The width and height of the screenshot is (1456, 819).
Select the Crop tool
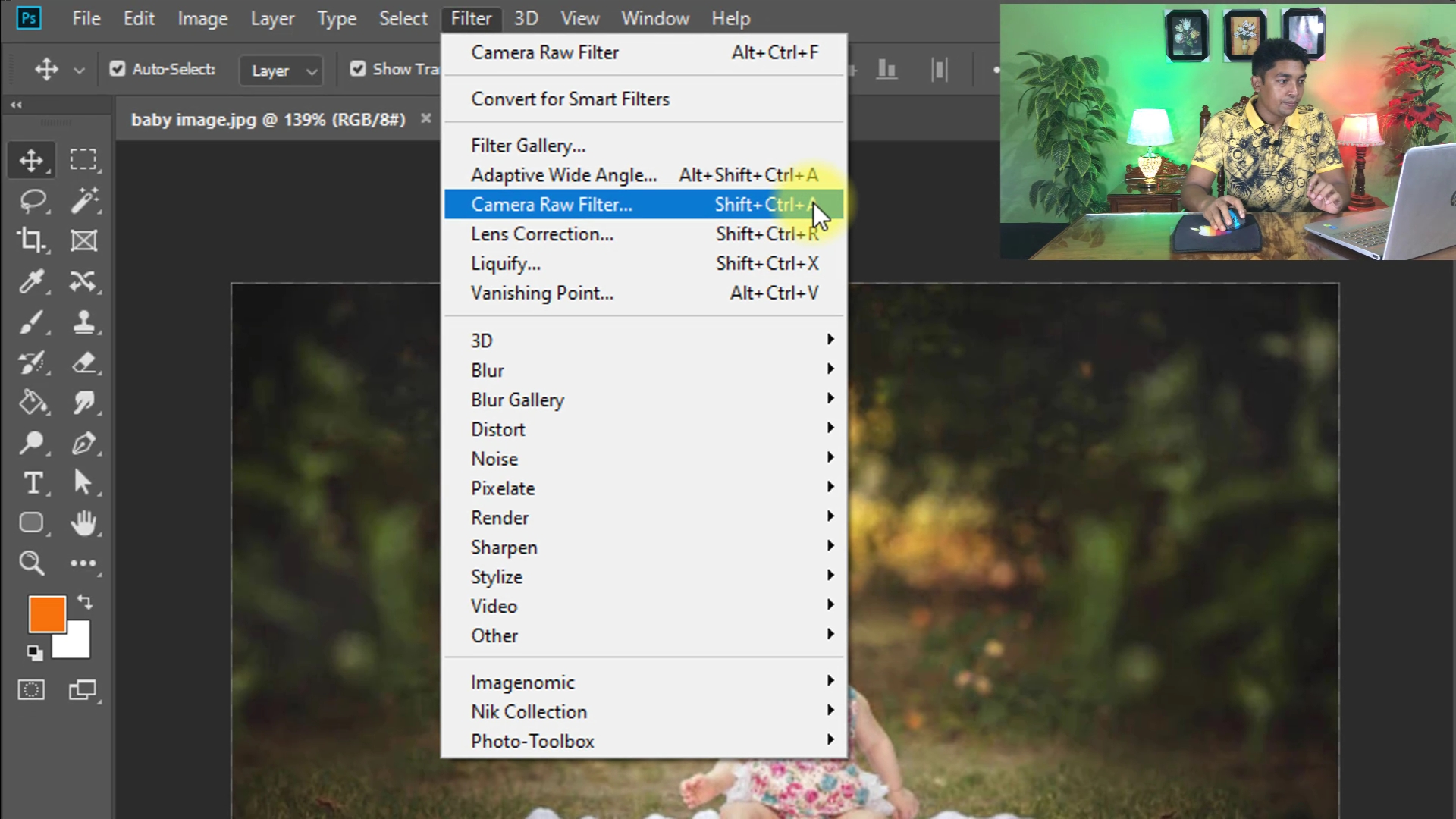click(32, 240)
